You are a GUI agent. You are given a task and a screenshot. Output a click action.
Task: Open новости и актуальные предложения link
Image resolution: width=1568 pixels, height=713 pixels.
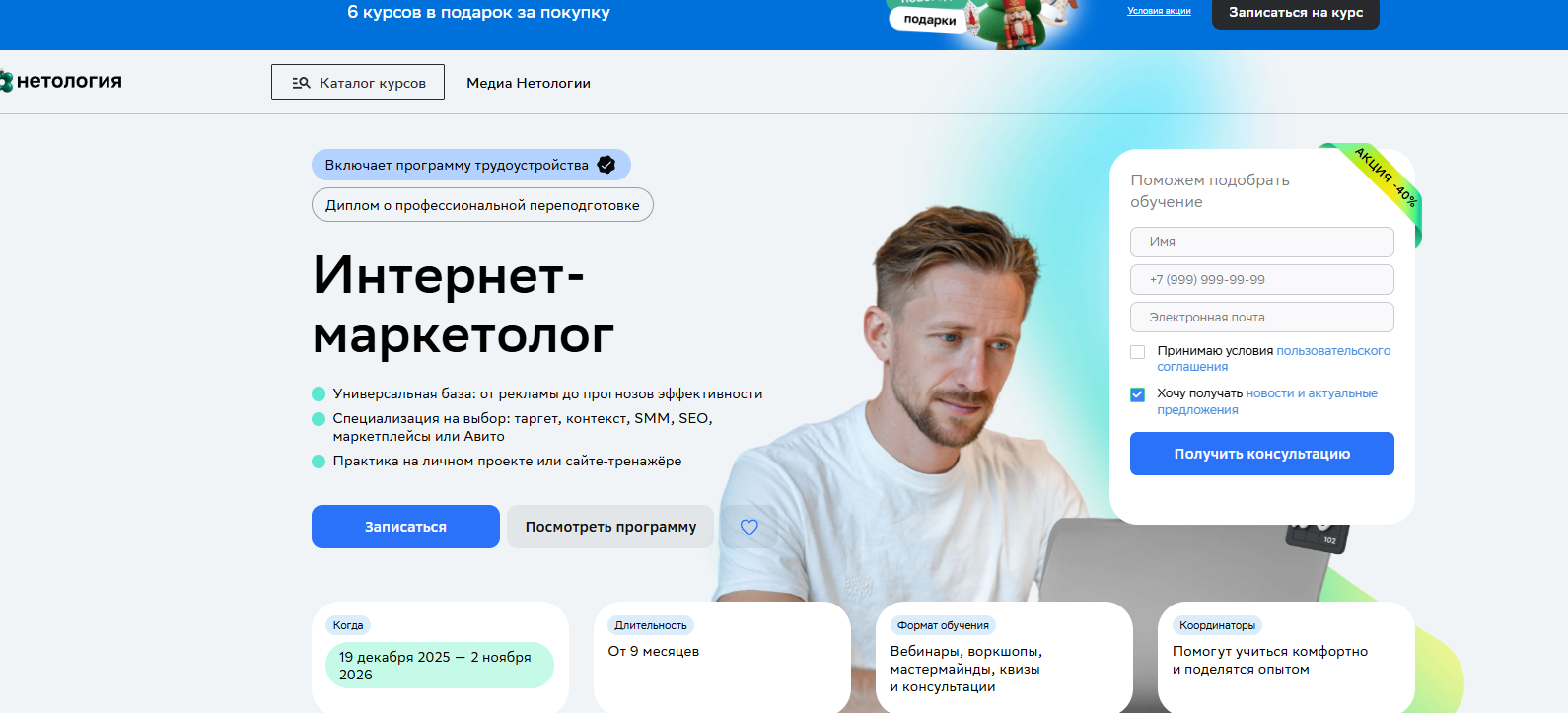pyautogui.click(x=1267, y=401)
